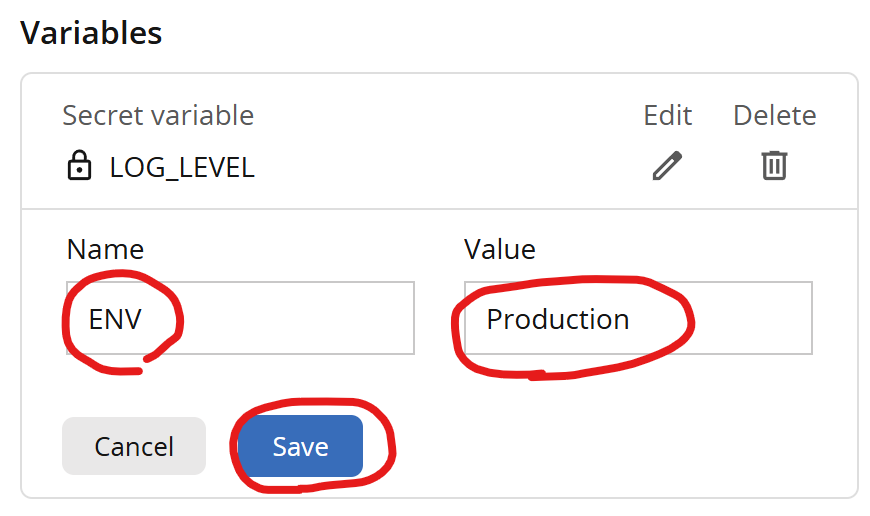This screenshot has width=870, height=516.
Task: Click the "Delete" label above the trash can
Action: (x=774, y=116)
